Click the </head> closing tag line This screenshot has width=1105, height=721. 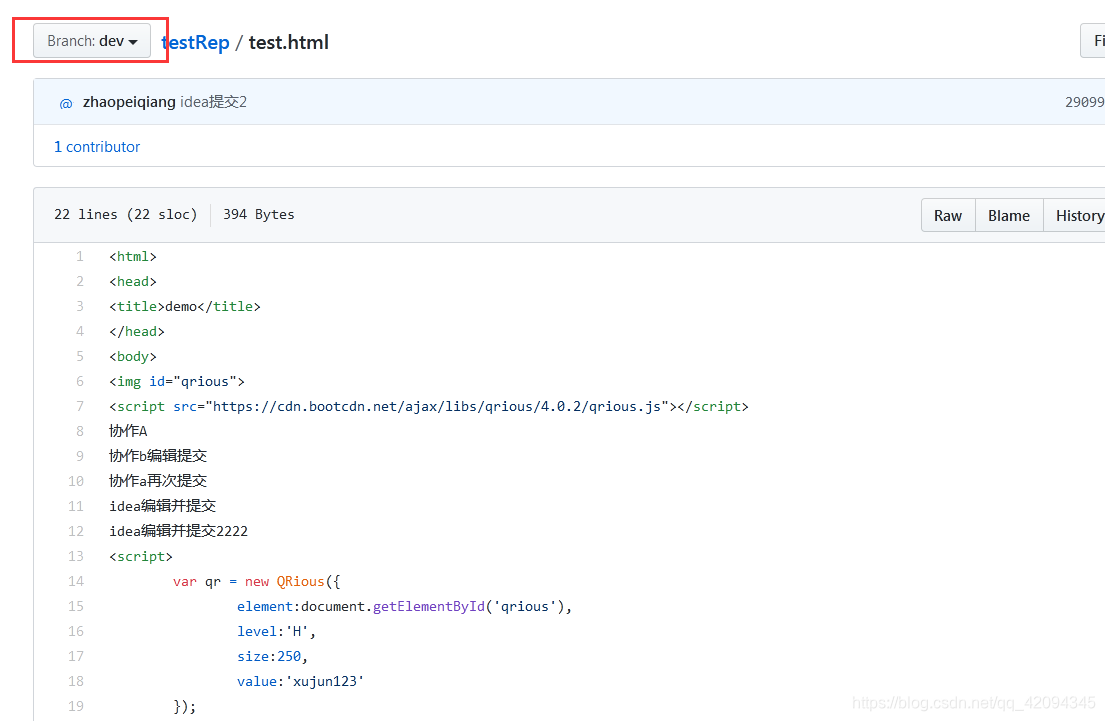pos(137,331)
